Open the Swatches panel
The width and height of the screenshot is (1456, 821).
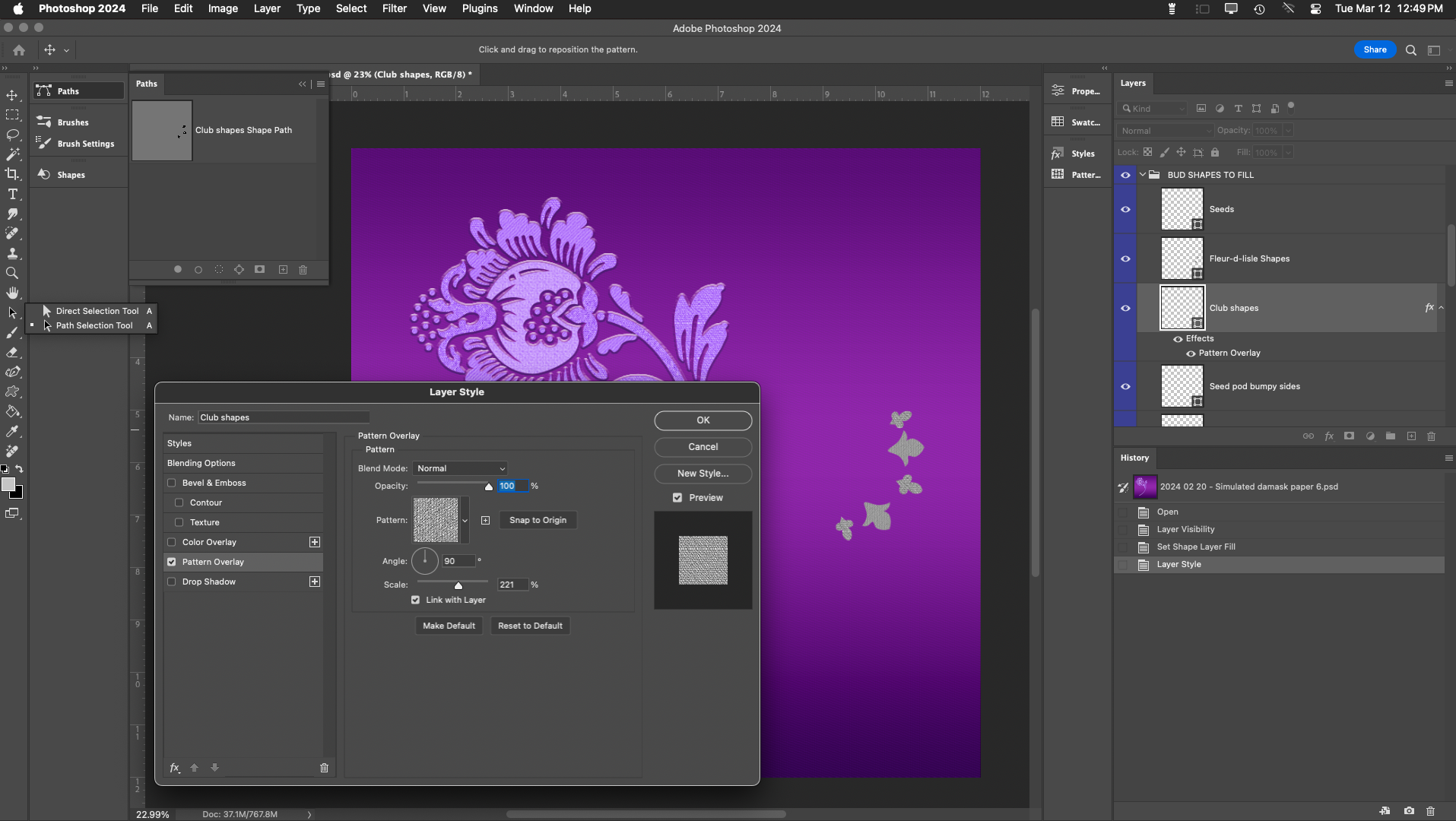pyautogui.click(x=1077, y=122)
